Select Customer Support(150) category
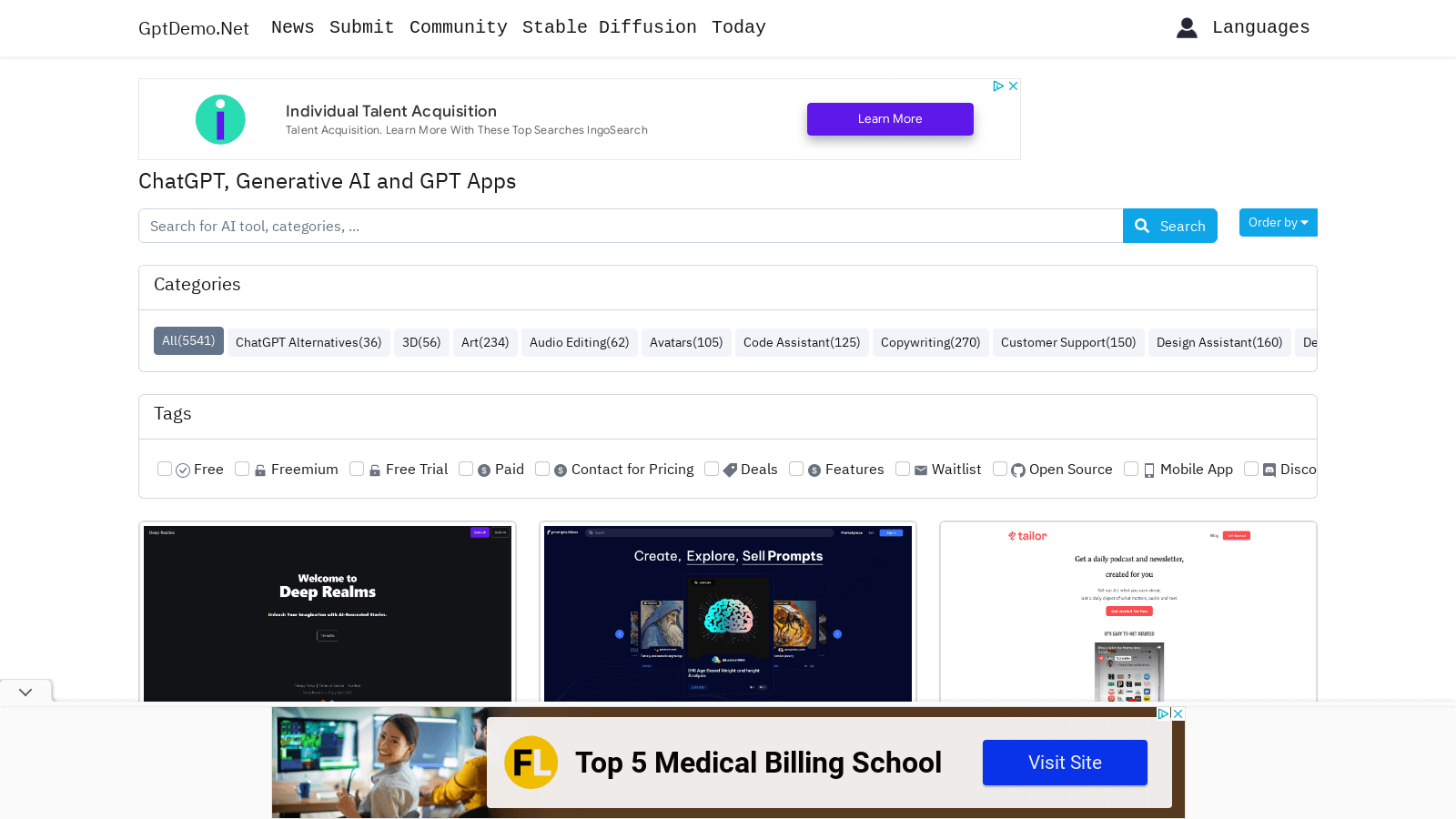The image size is (1456, 819). coord(1068,342)
